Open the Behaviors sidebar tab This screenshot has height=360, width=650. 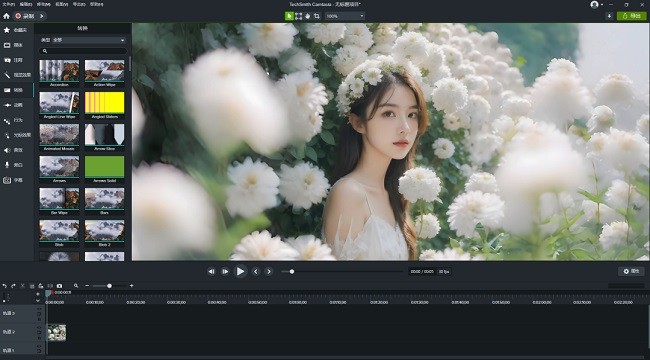(x=17, y=120)
